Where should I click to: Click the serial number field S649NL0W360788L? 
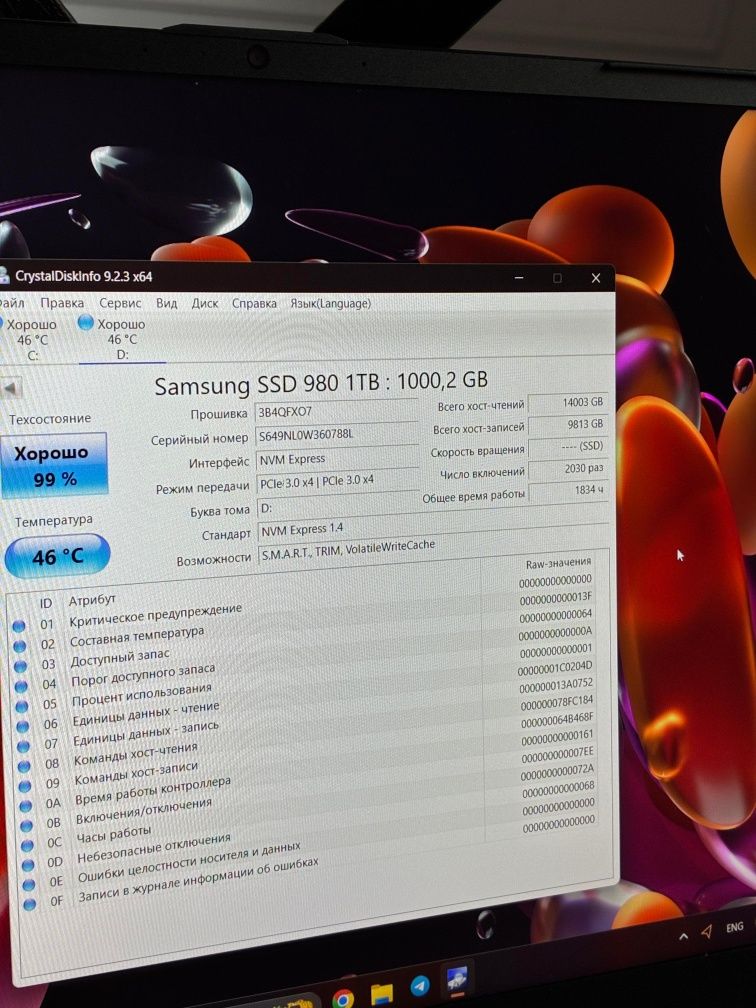pos(337,435)
